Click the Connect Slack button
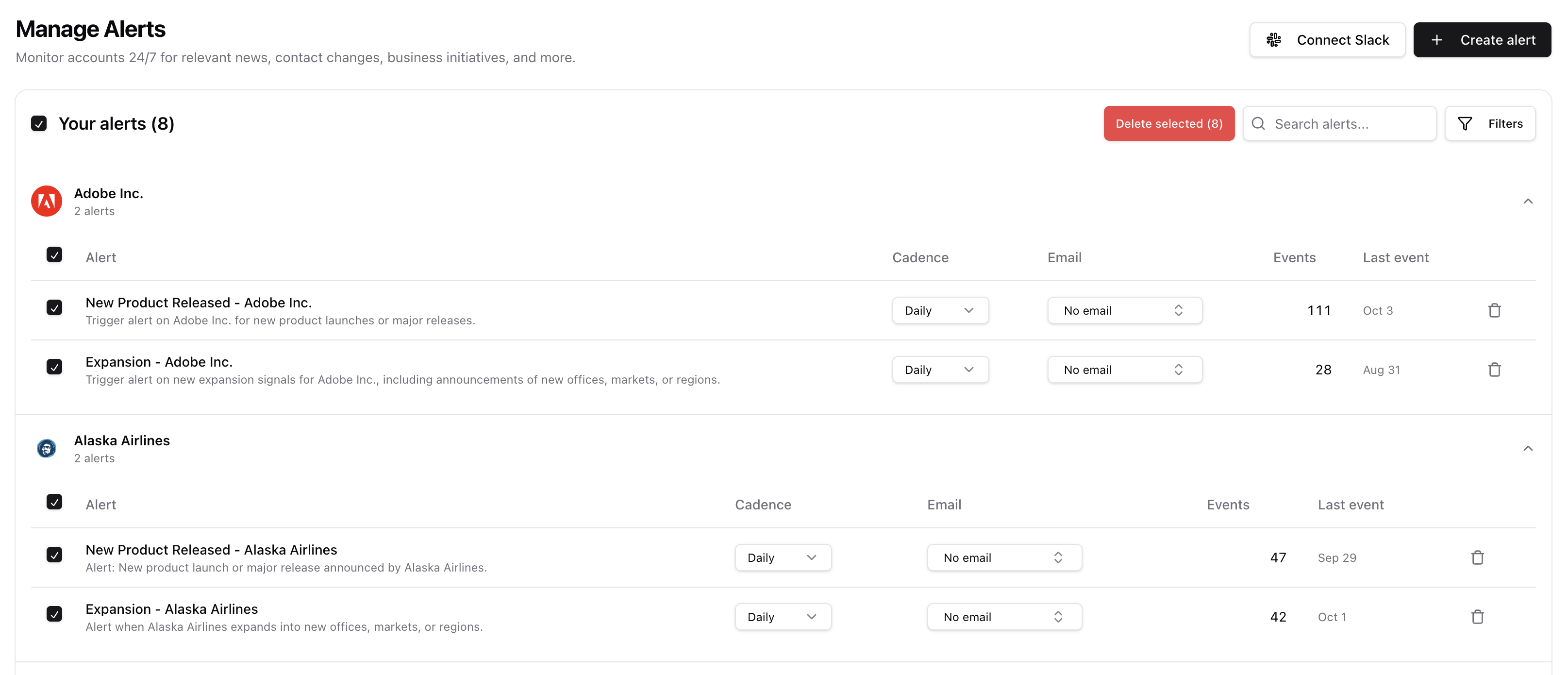The image size is (1568, 675). [1327, 40]
